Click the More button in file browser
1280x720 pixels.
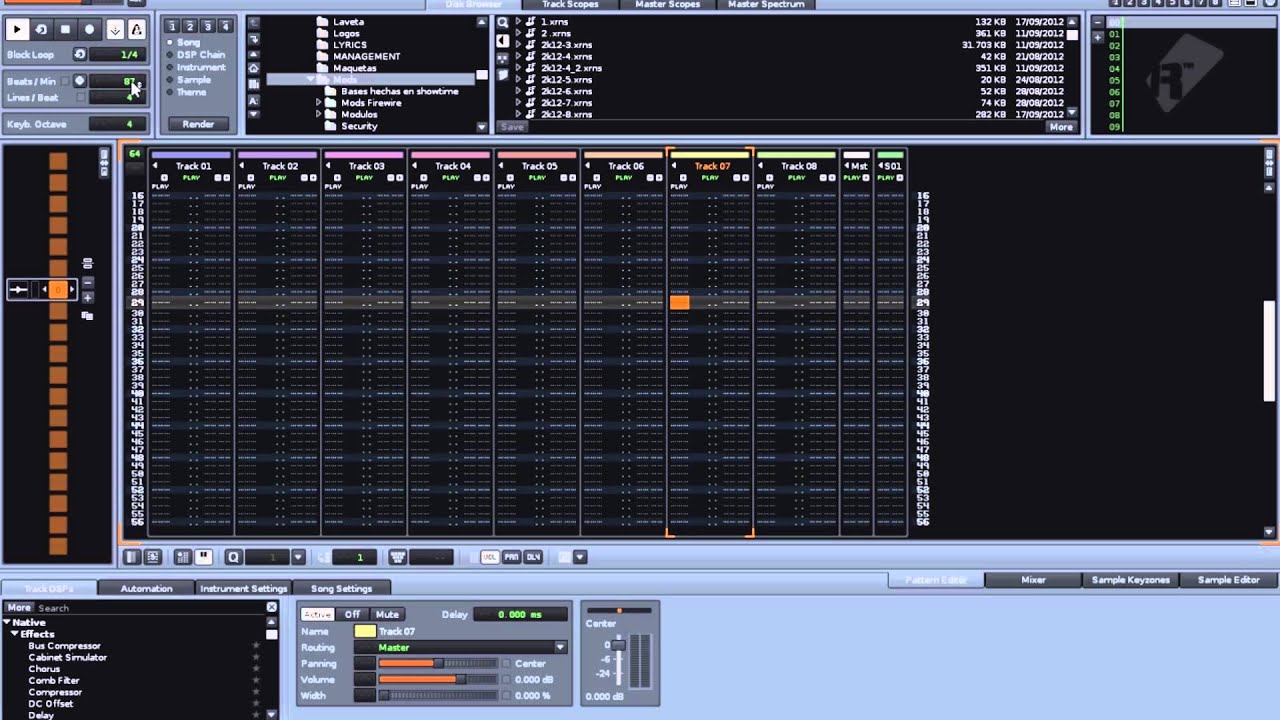[x=1061, y=127]
